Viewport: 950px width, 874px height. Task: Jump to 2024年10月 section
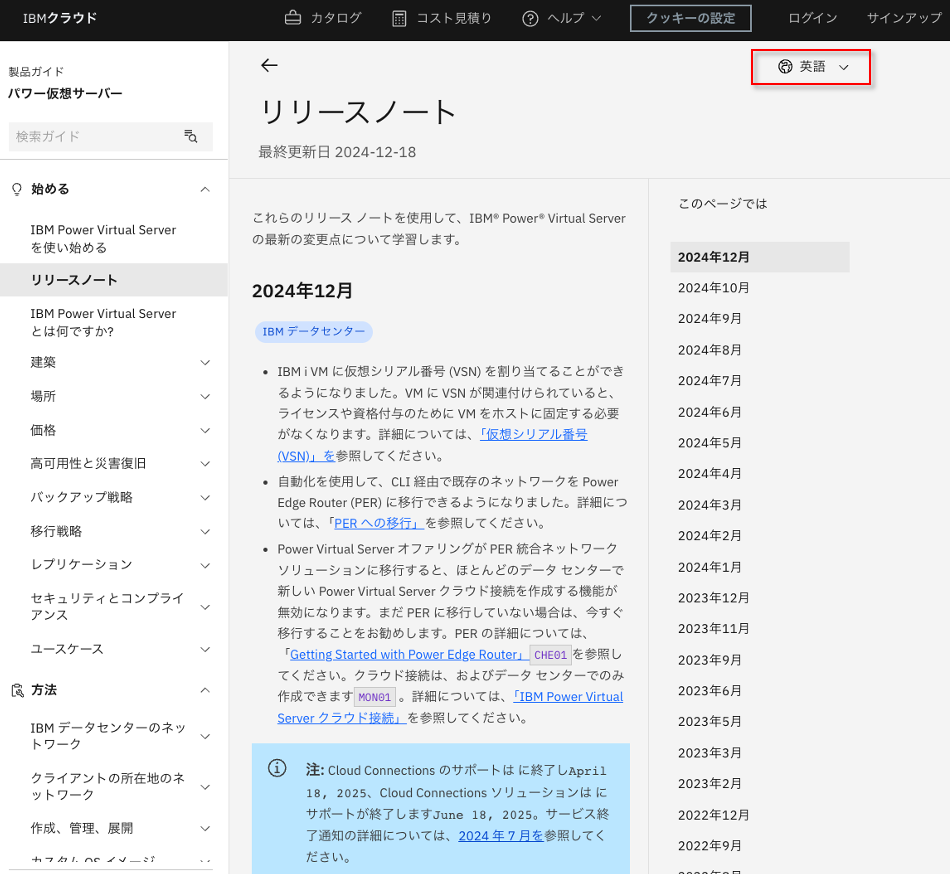tap(713, 288)
